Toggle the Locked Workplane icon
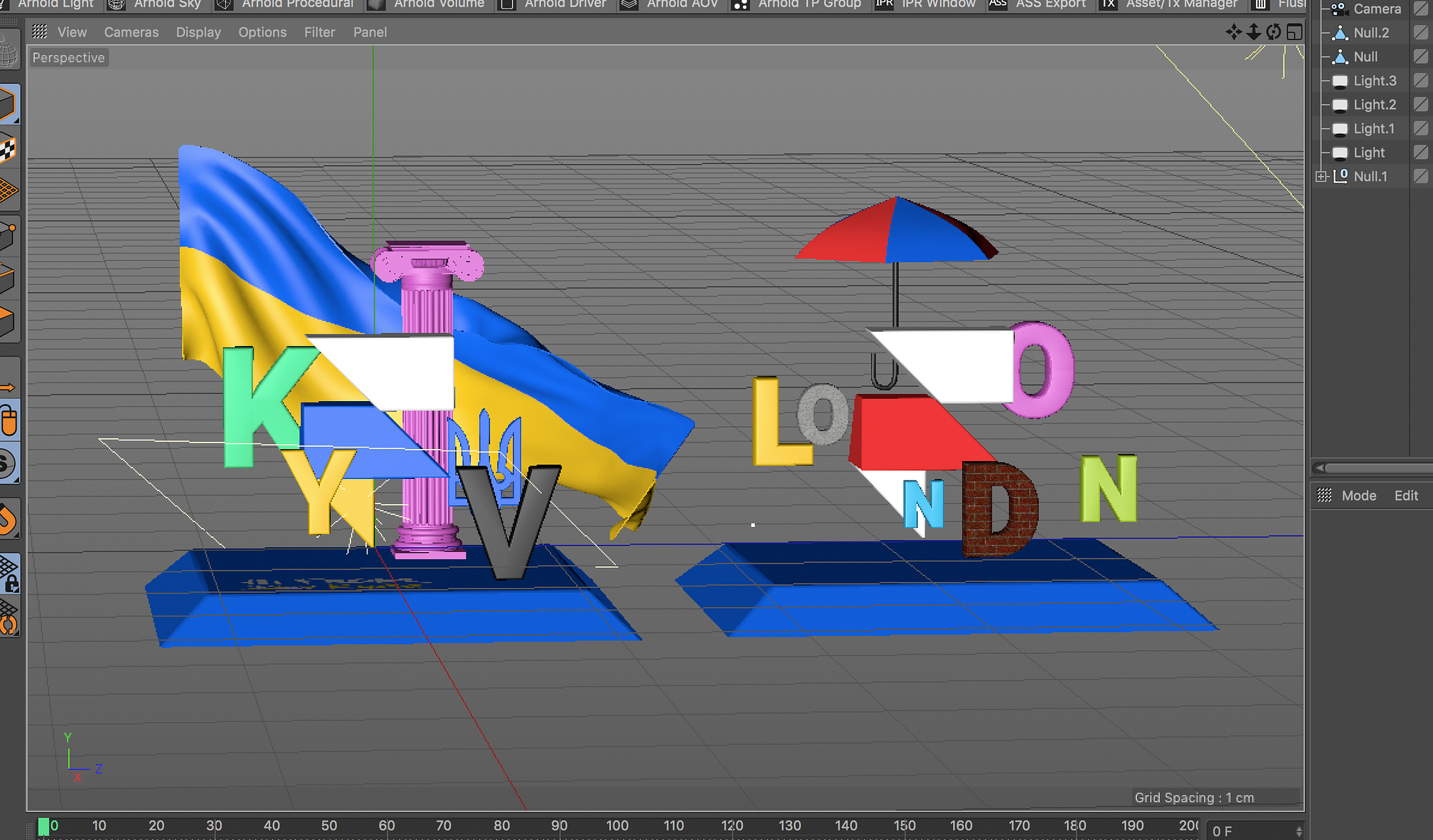 (x=9, y=574)
